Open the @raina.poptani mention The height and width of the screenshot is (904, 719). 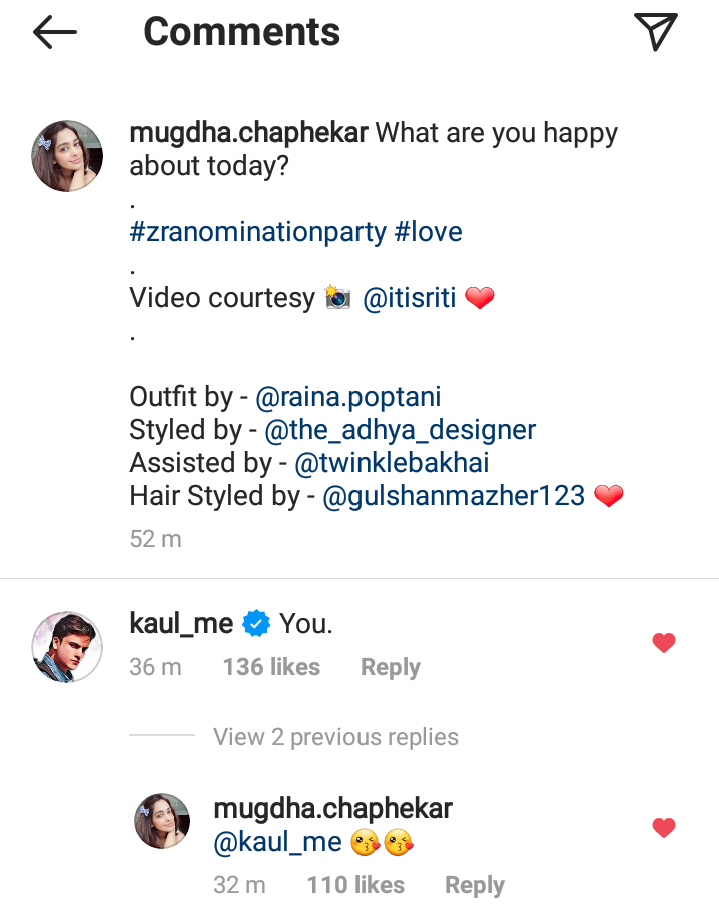click(x=349, y=397)
